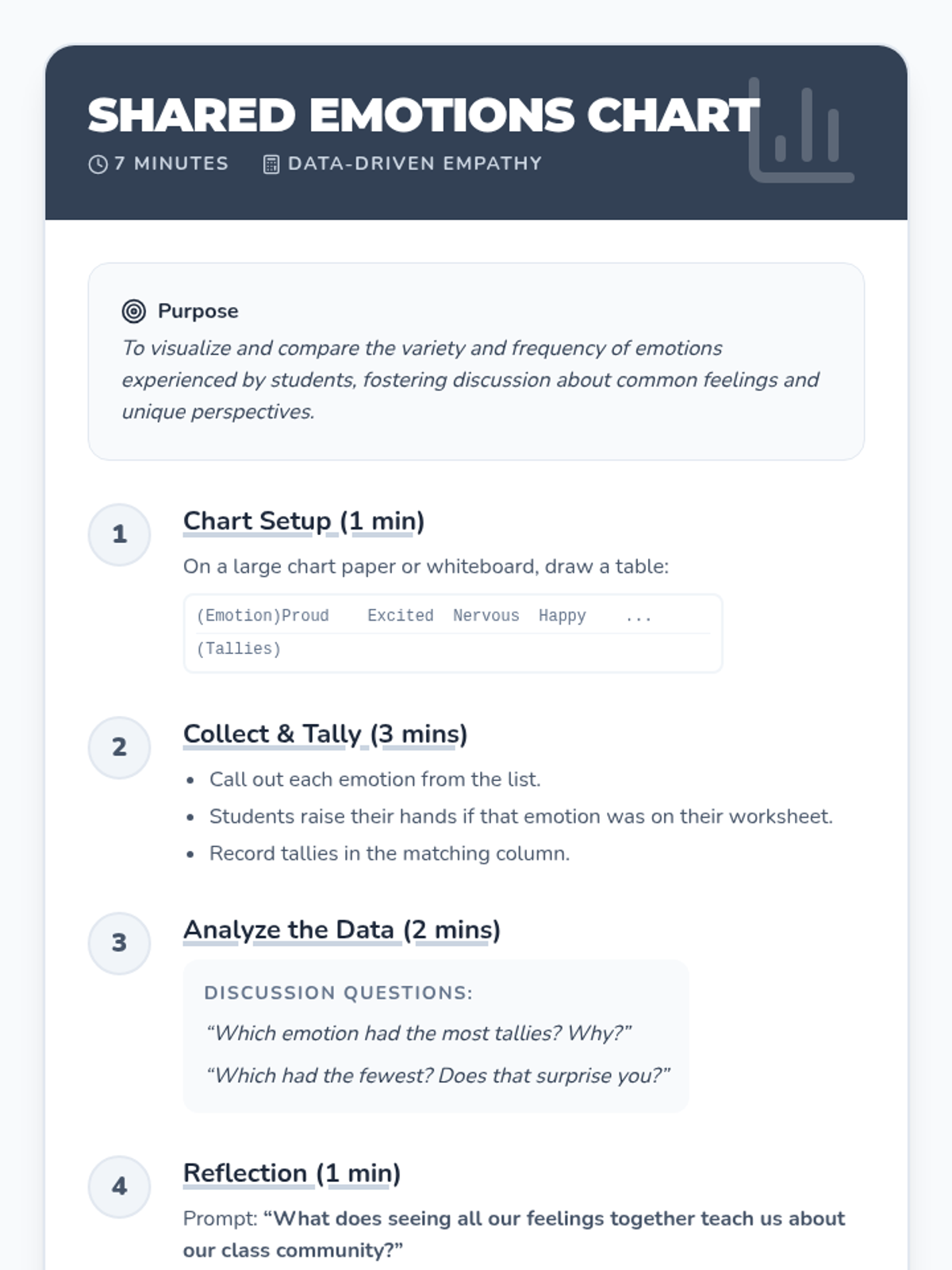This screenshot has width=952, height=1270.
Task: Click the step 1 number circle
Action: tap(119, 534)
